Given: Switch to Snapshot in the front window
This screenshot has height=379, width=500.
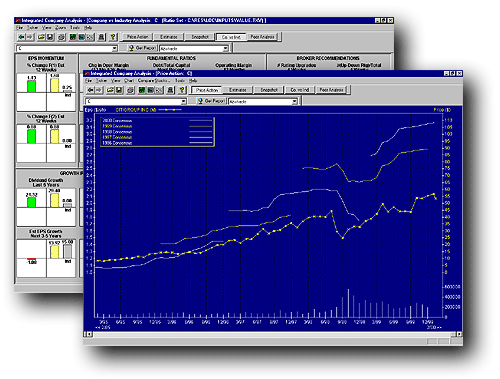Looking at the screenshot, I should [269, 90].
